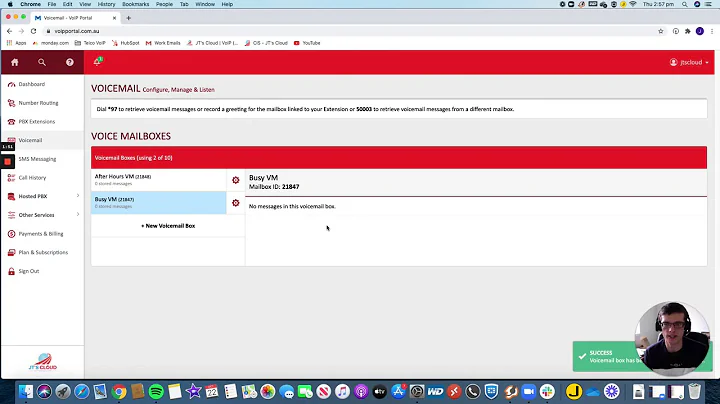Open Finder from the Dock

[26, 391]
